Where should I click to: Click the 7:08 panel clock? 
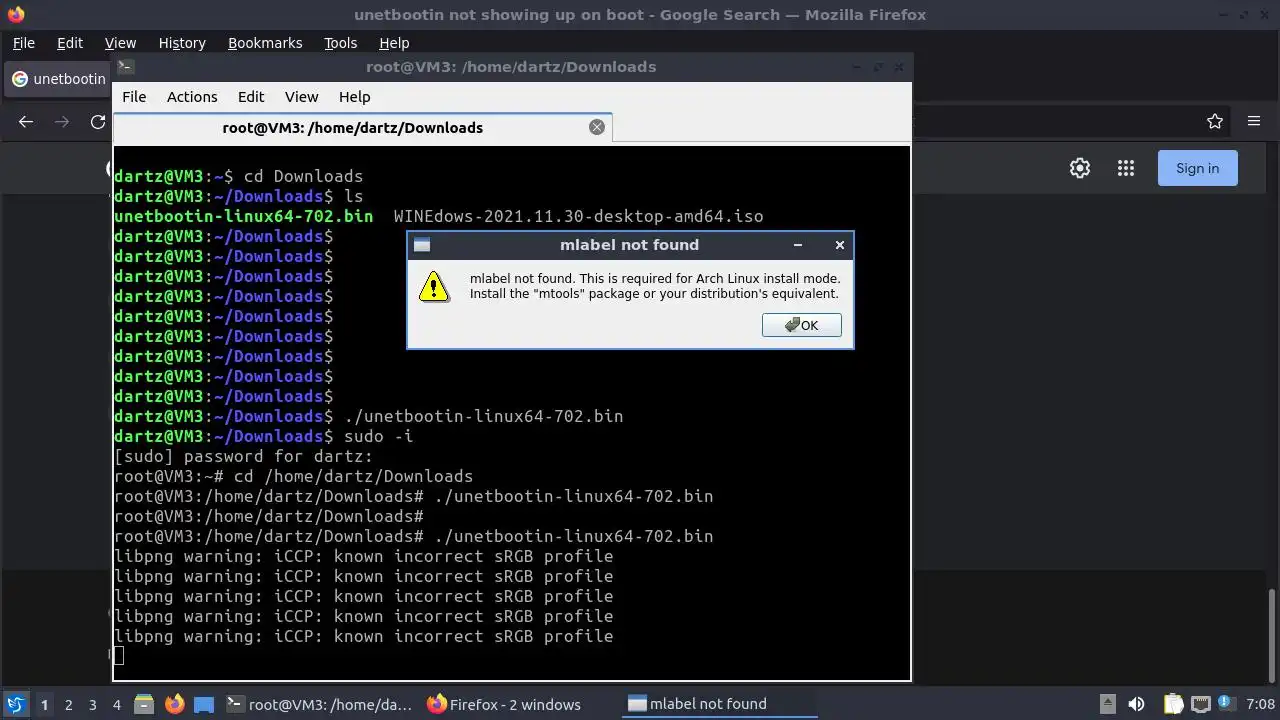pos(1260,704)
